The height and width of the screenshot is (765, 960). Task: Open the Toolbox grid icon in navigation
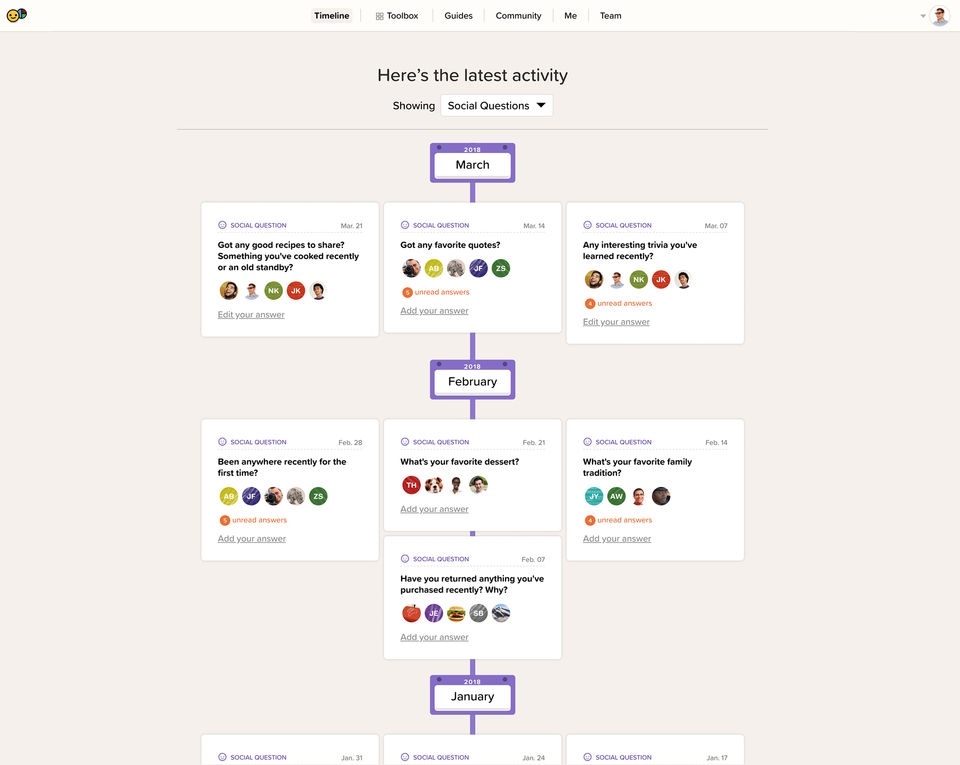(x=380, y=17)
